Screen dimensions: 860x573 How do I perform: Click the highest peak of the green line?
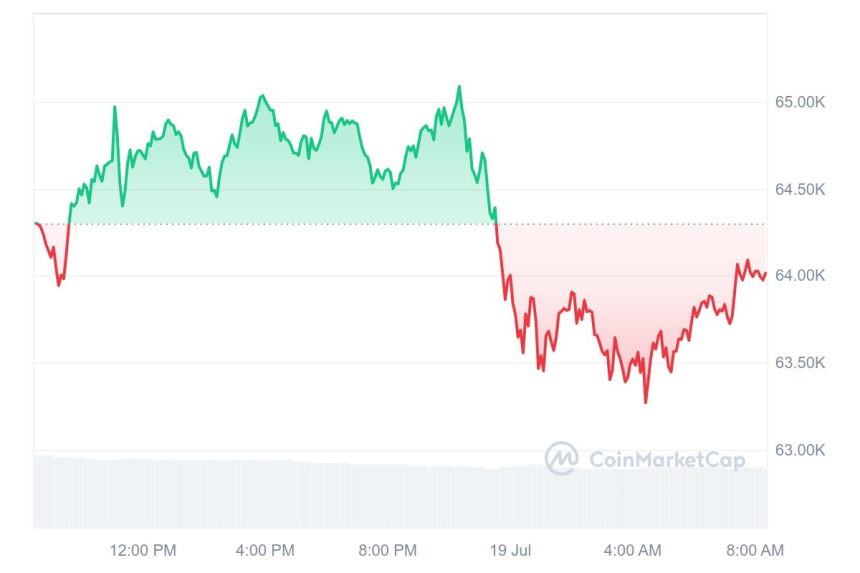459,87
